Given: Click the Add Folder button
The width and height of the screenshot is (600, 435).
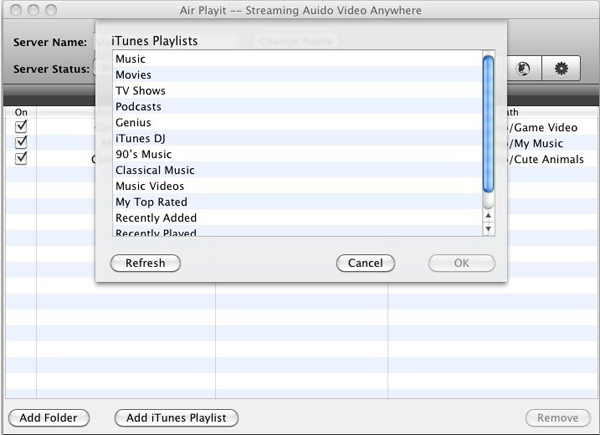Looking at the screenshot, I should coord(49,418).
